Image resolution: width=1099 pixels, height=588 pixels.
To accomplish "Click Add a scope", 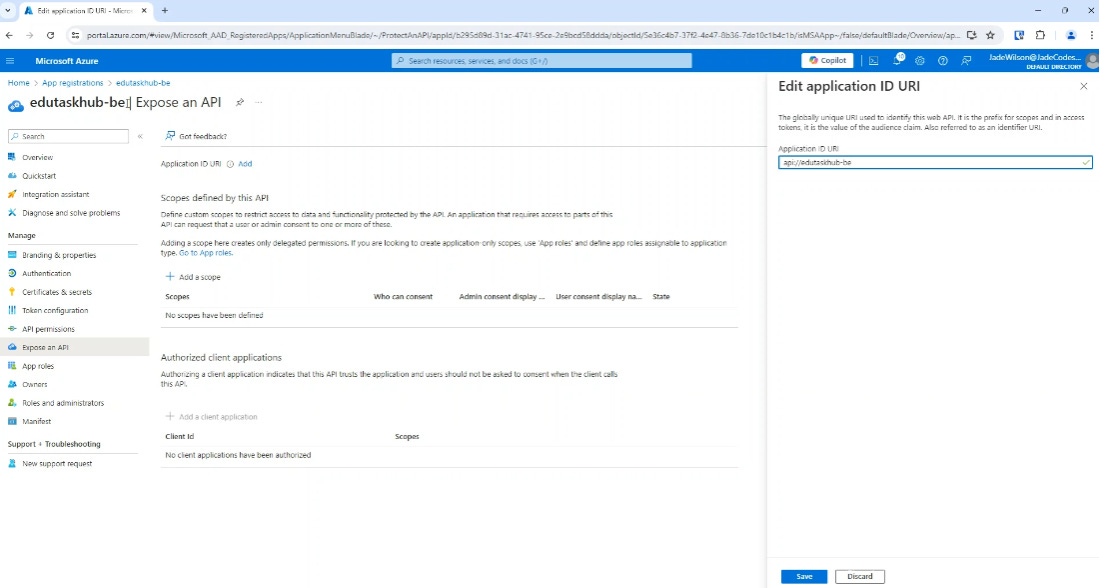I will click(x=193, y=277).
